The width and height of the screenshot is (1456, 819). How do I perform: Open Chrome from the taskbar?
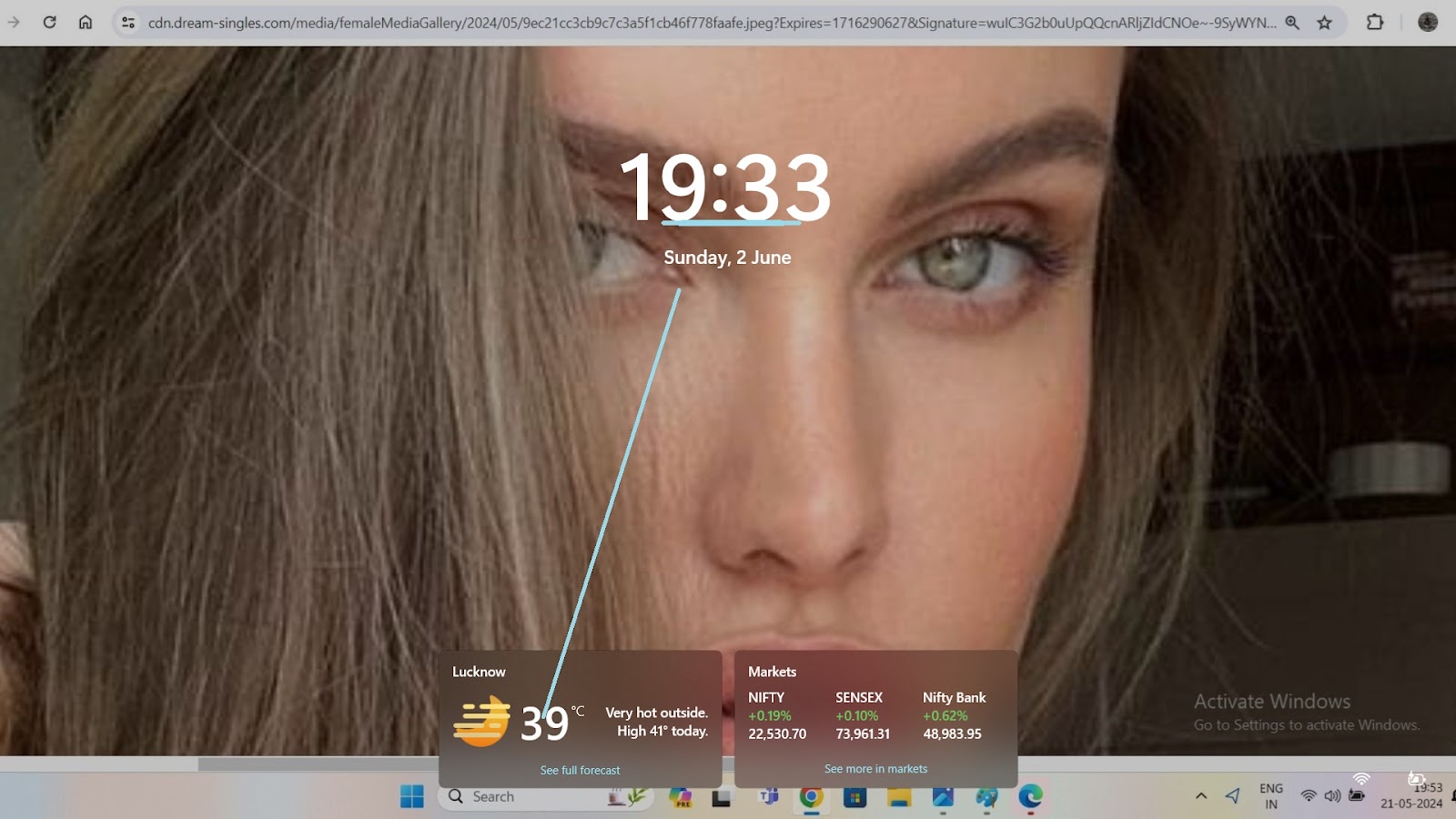811,797
